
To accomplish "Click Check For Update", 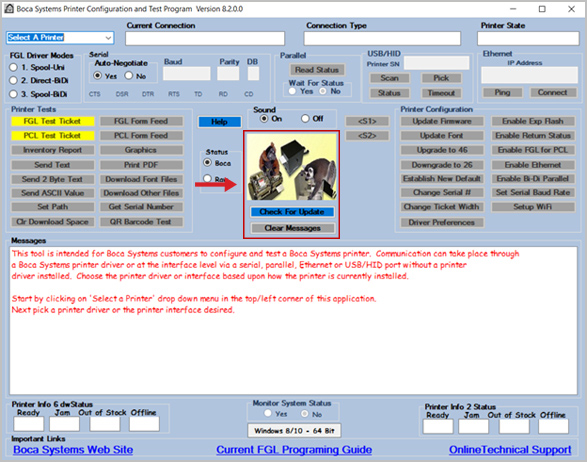I will pos(292,212).
